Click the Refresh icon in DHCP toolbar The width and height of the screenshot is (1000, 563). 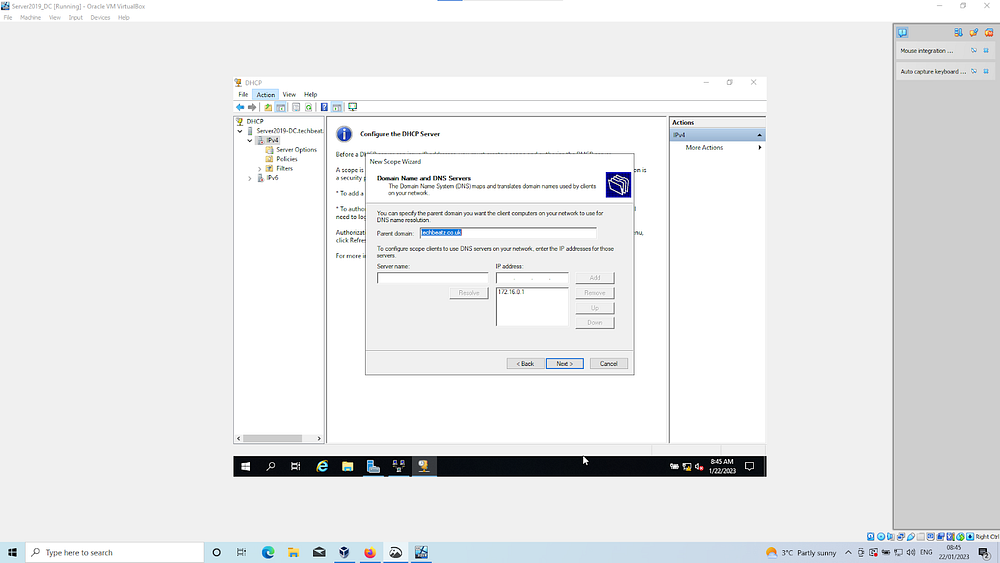point(309,107)
